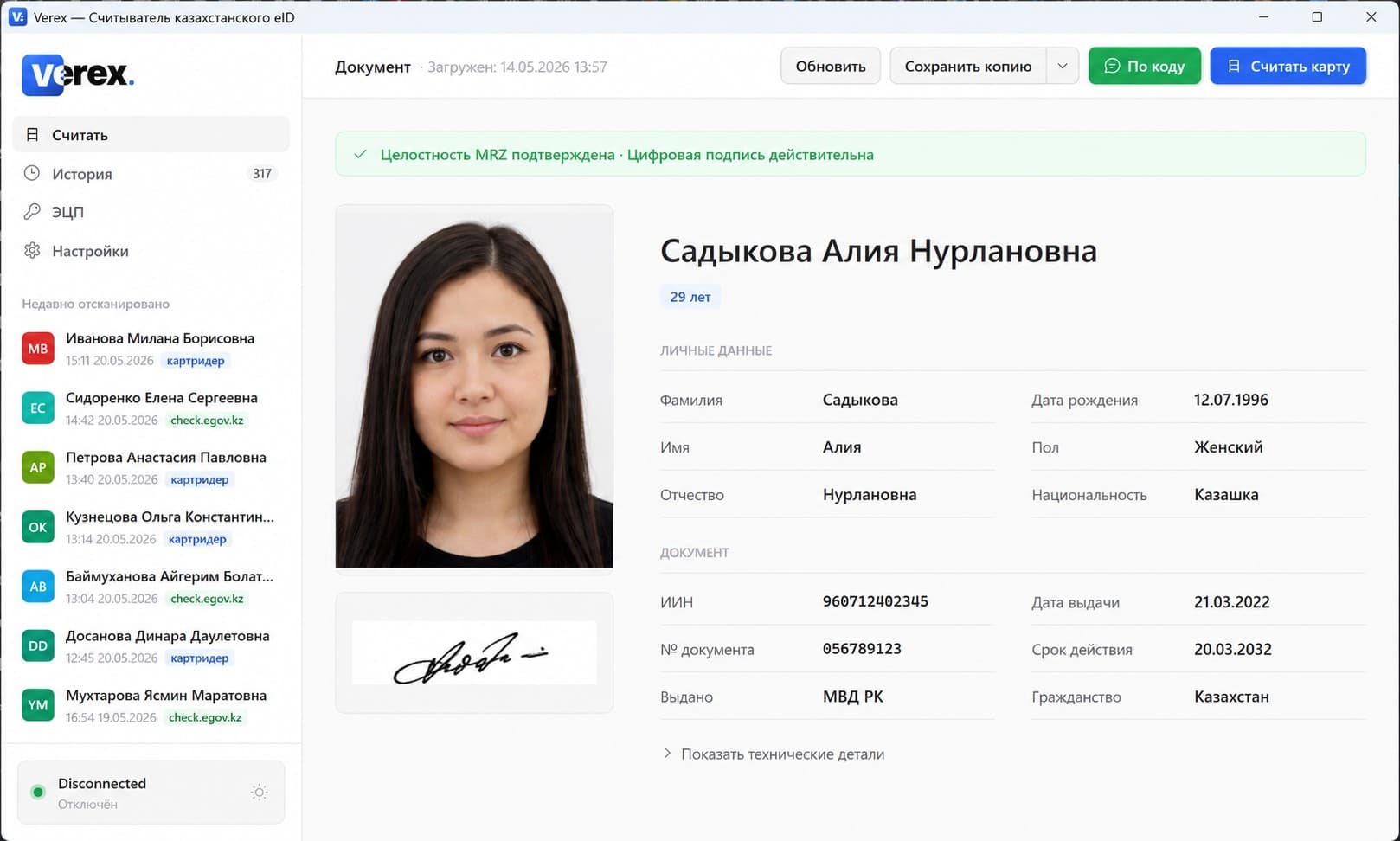Close the Verex window
The image size is (1400, 841).
pos(1371,17)
